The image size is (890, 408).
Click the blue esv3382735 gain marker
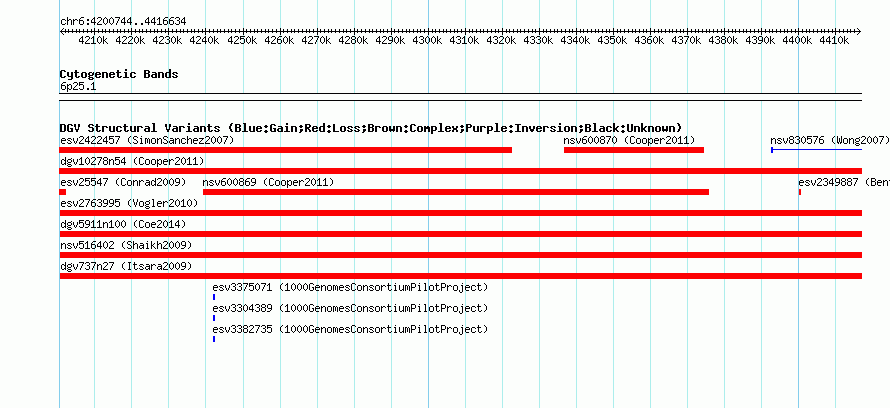point(214,339)
